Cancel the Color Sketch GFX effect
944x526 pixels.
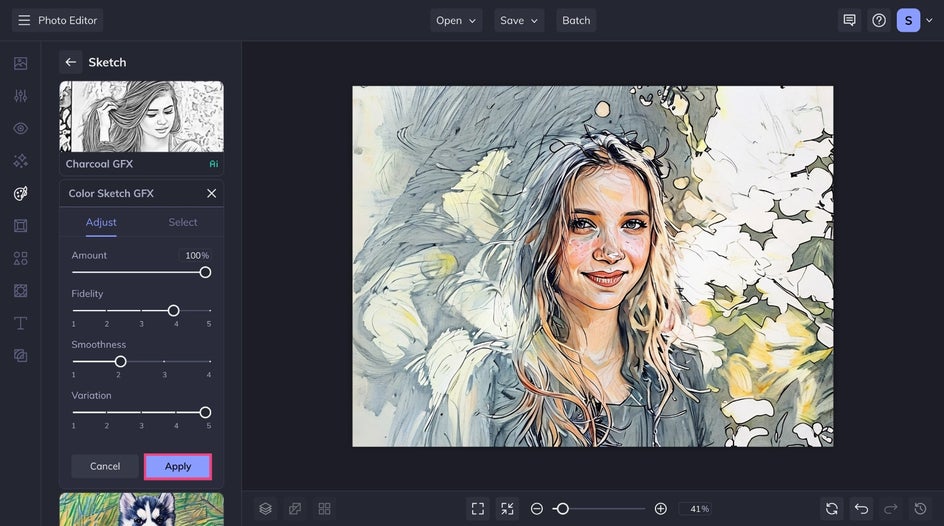pos(105,466)
